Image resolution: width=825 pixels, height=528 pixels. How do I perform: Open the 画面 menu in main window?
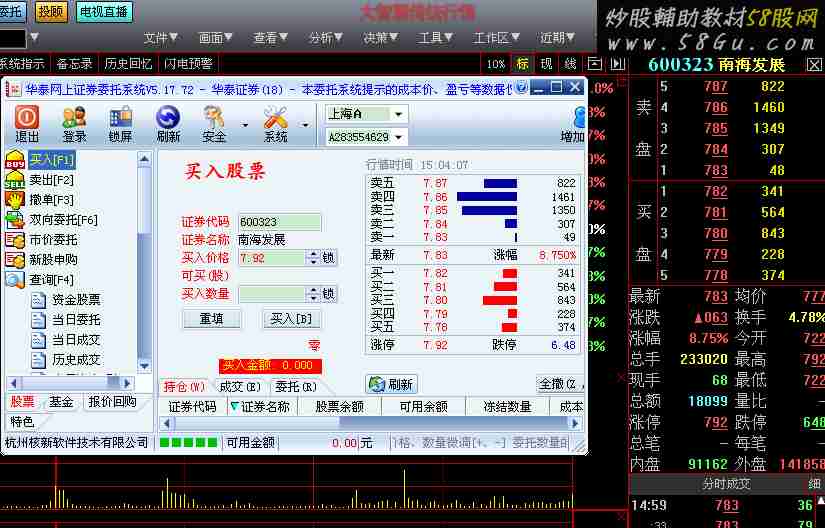click(215, 38)
